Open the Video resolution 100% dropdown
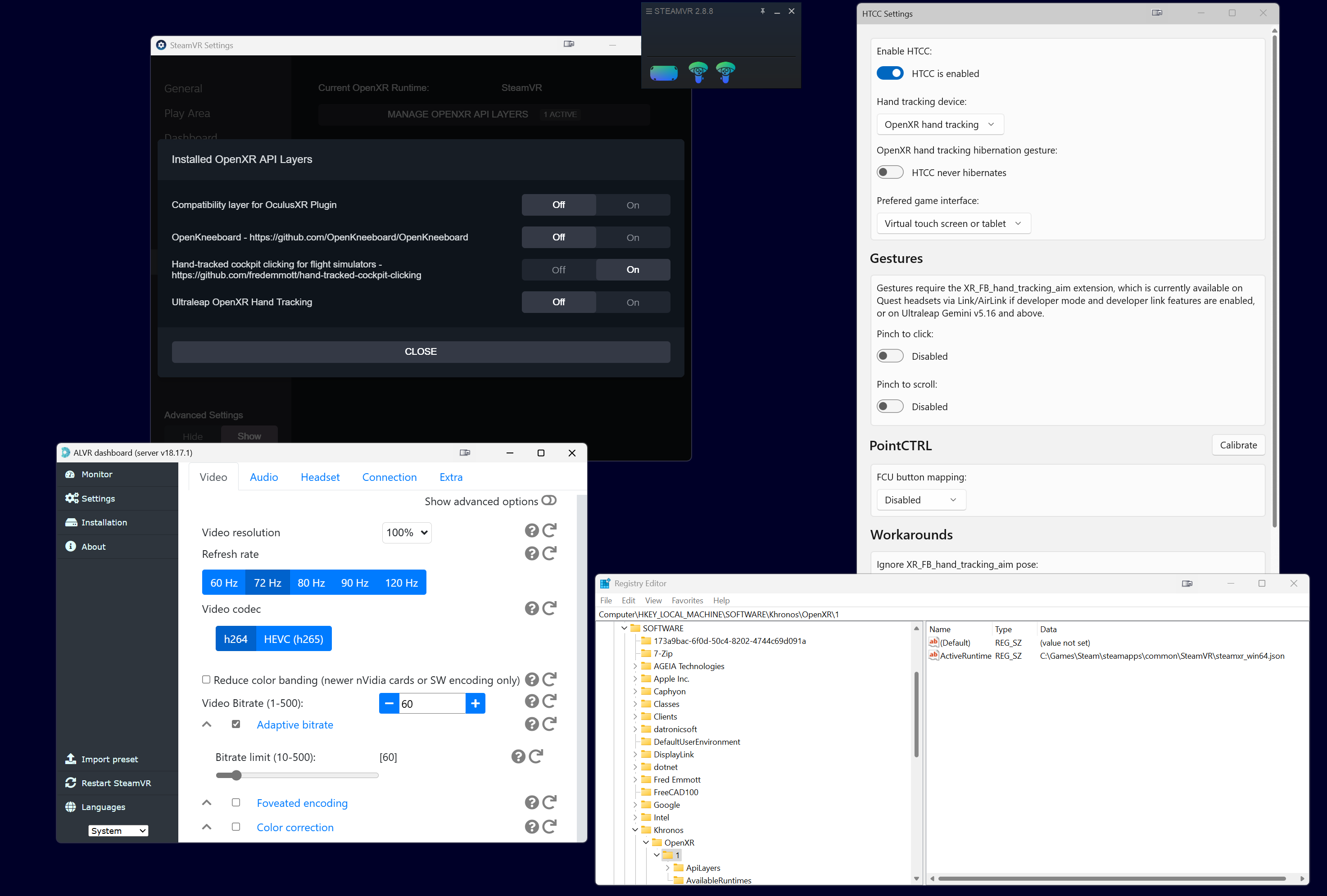 (407, 533)
